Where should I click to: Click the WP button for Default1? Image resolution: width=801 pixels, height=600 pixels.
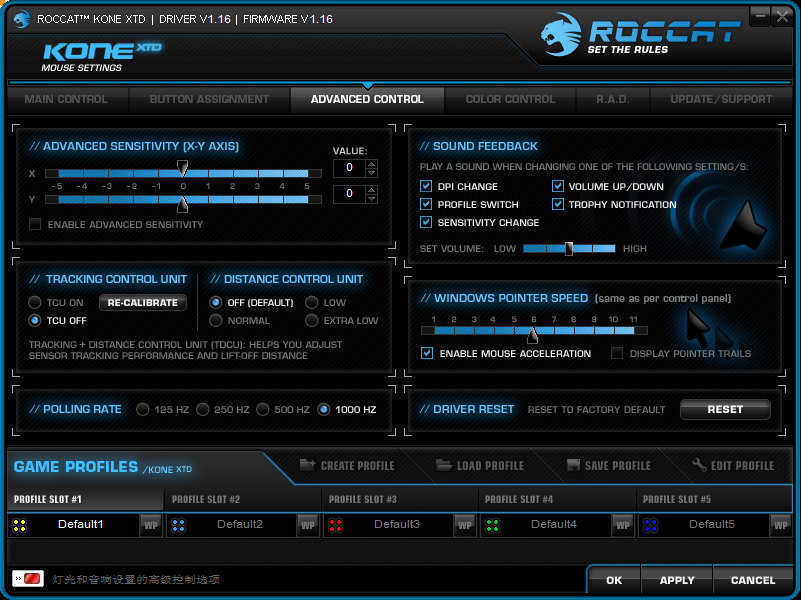click(x=151, y=525)
